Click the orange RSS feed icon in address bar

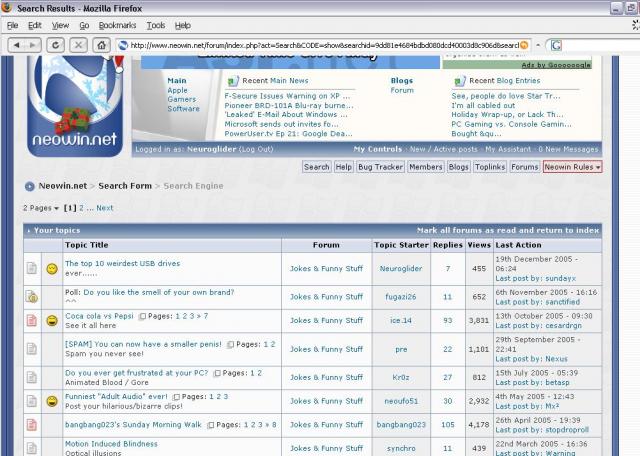tap(524, 45)
